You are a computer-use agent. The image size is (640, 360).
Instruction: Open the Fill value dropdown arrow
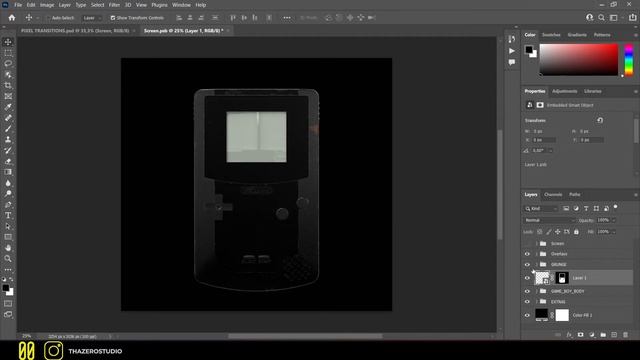click(x=613, y=232)
